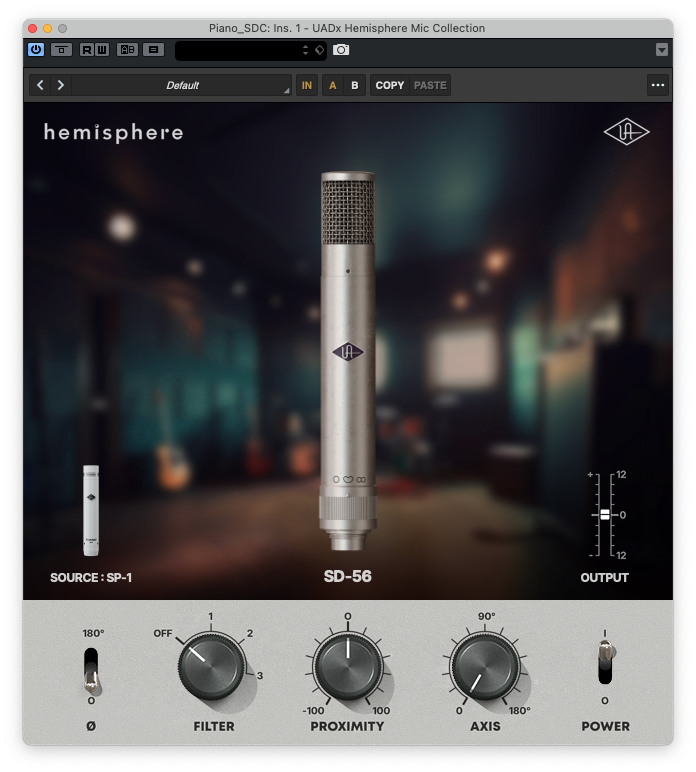Click the 180° axis label
This screenshot has height=772, width=696.
coord(520,710)
